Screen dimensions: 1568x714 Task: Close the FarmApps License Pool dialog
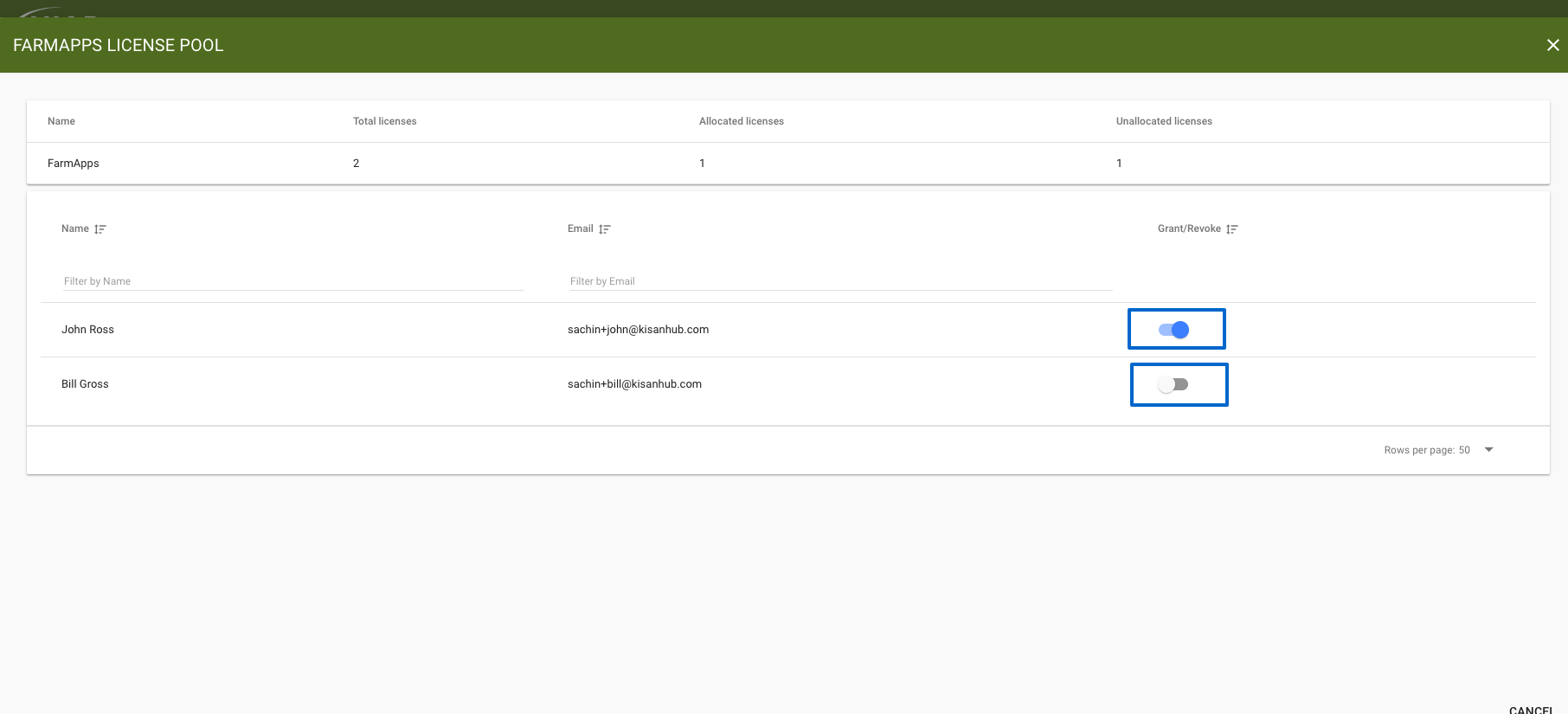coord(1552,45)
